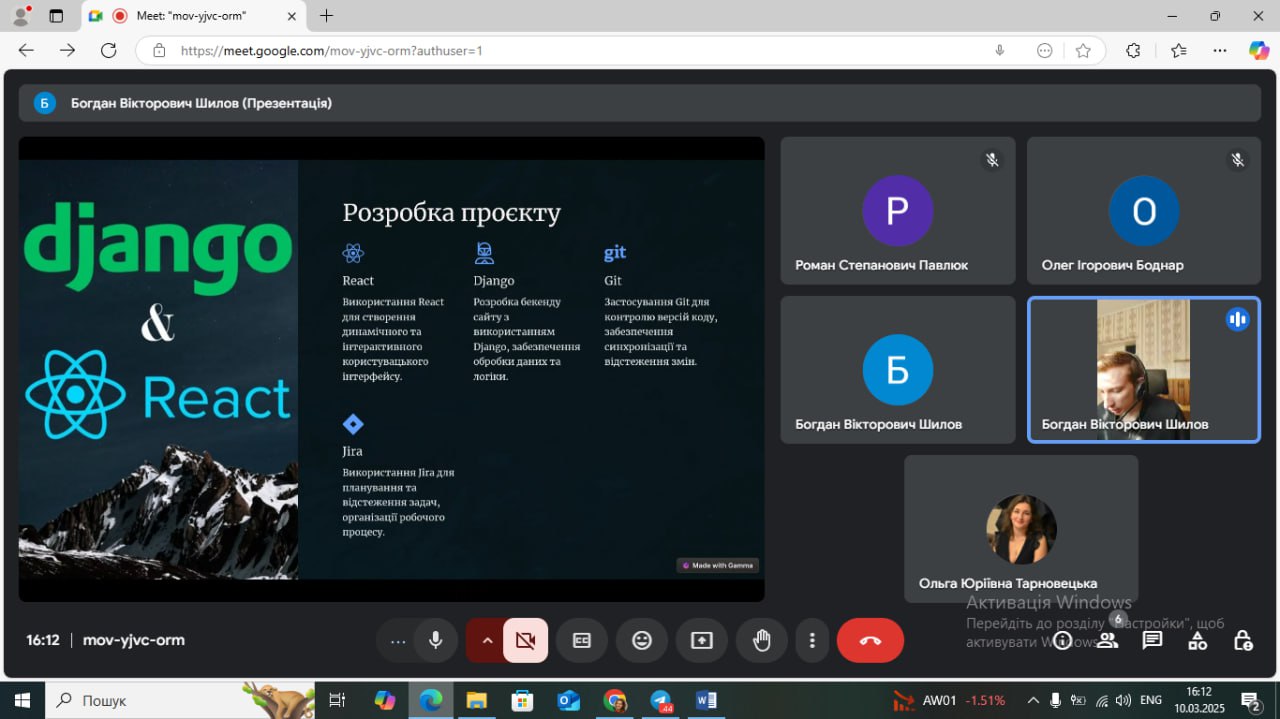Click the browser profile avatar icon
The width and height of the screenshot is (1280, 719).
point(20,16)
